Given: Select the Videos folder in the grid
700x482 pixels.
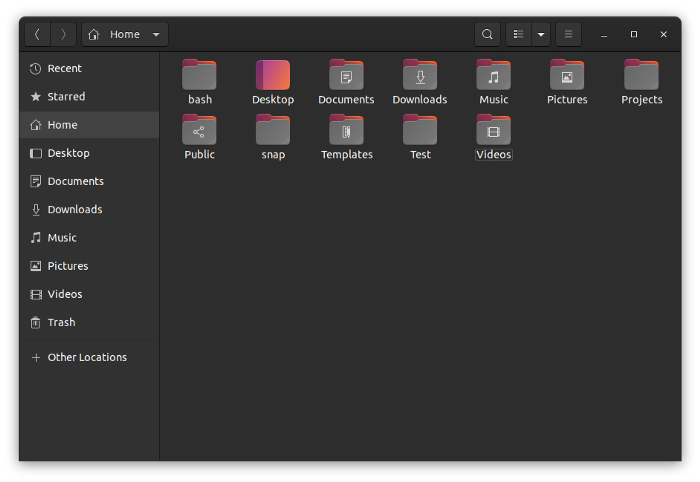Looking at the screenshot, I should click(x=493, y=130).
